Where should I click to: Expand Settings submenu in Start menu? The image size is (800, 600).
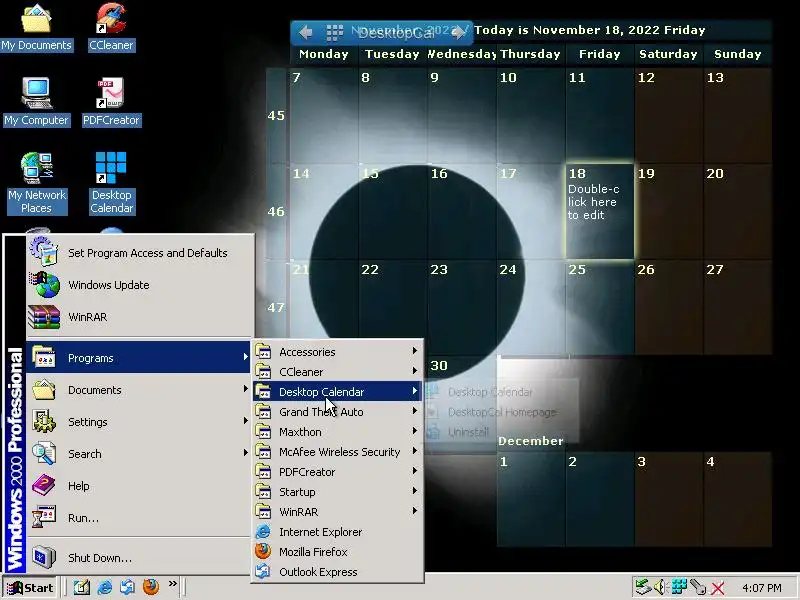coord(139,422)
